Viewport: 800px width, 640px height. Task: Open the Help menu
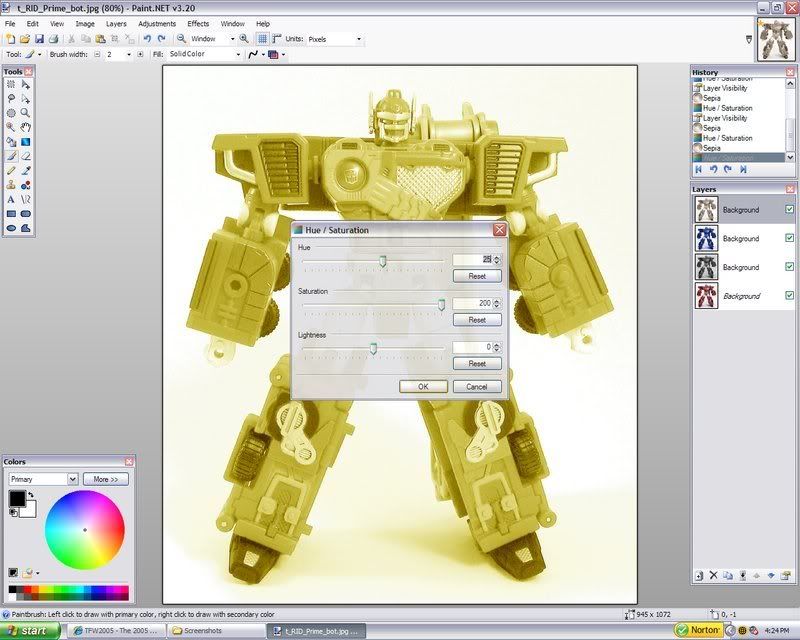tap(263, 23)
